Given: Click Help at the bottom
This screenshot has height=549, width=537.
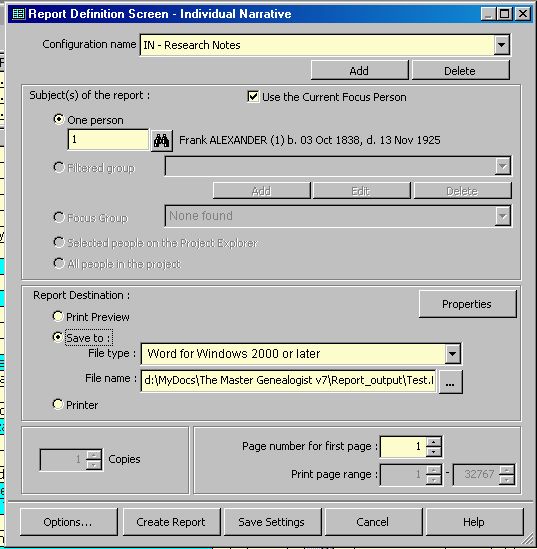Looking at the screenshot, I should (474, 522).
